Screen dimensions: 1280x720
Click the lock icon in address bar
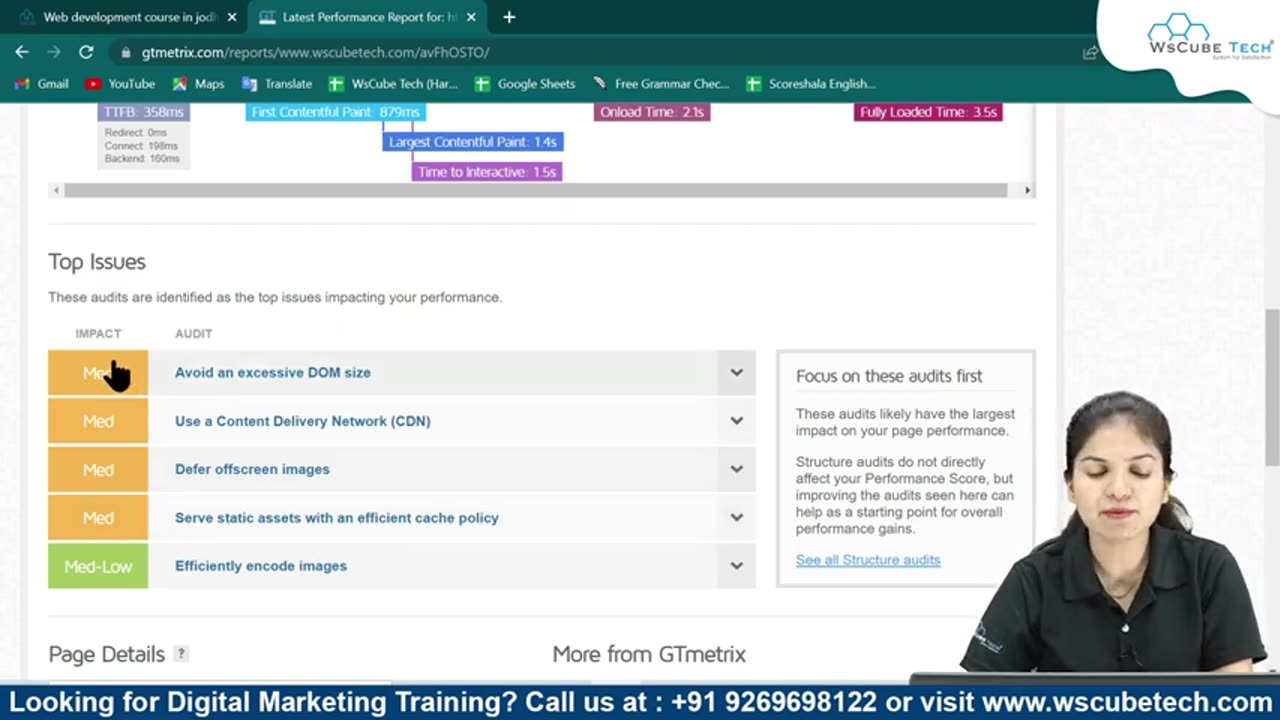[x=125, y=52]
